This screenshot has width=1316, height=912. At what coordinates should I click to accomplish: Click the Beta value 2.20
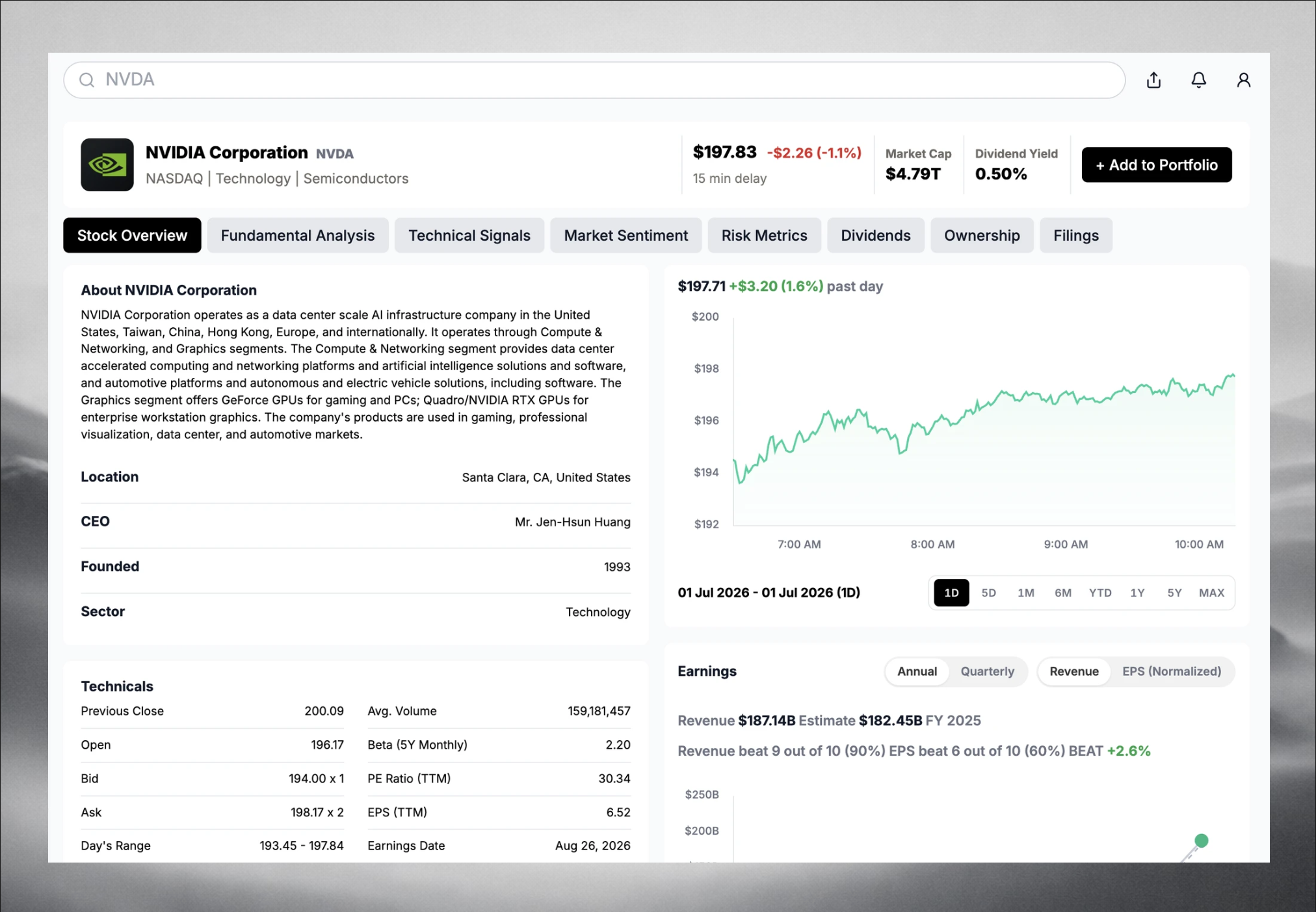pyautogui.click(x=618, y=745)
